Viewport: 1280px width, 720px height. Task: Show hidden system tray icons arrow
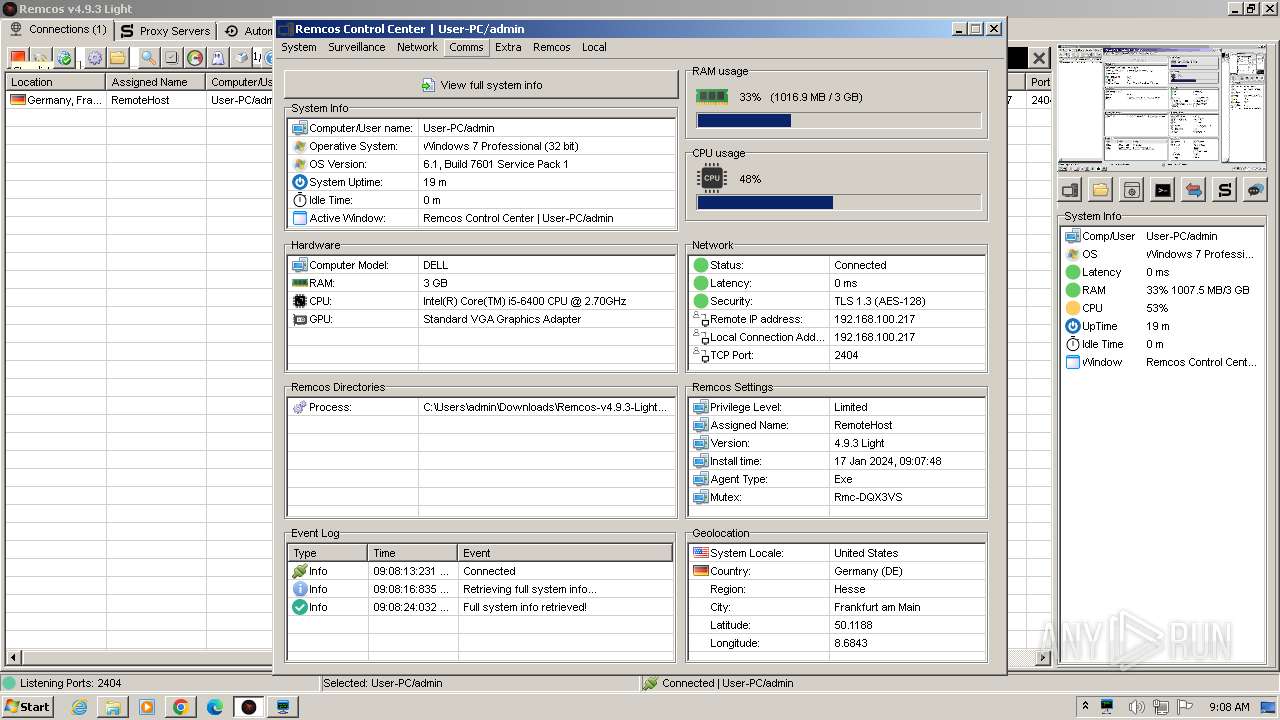(x=1085, y=706)
